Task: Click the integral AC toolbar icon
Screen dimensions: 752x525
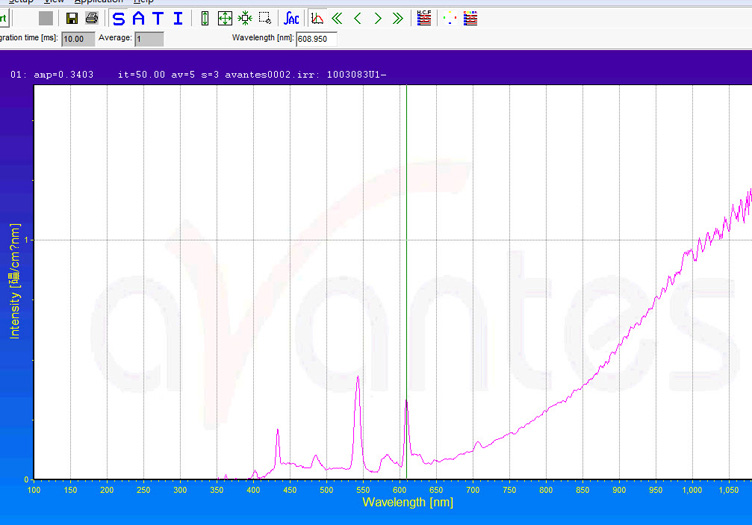Action: tap(291, 18)
